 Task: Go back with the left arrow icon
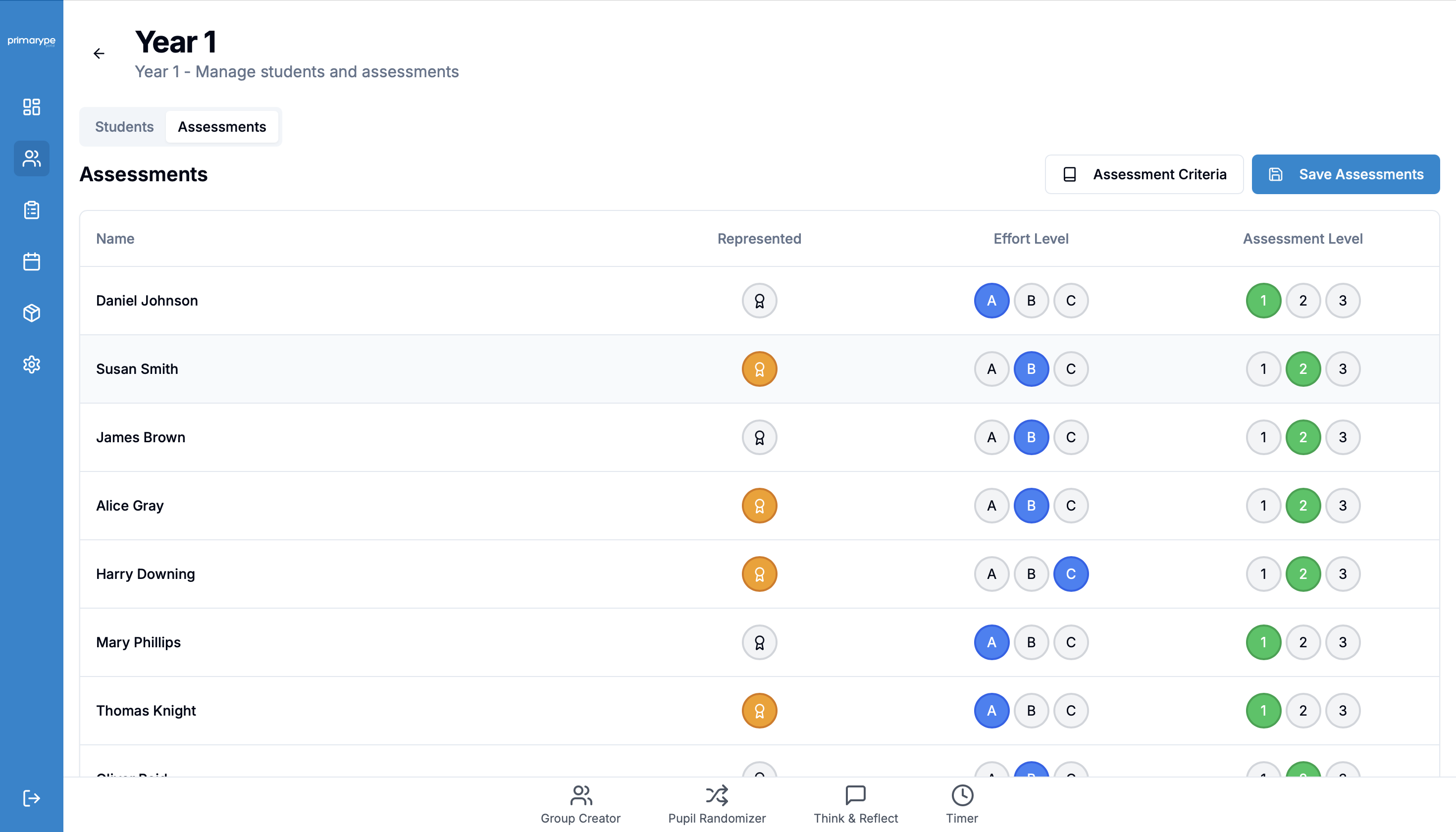[99, 53]
